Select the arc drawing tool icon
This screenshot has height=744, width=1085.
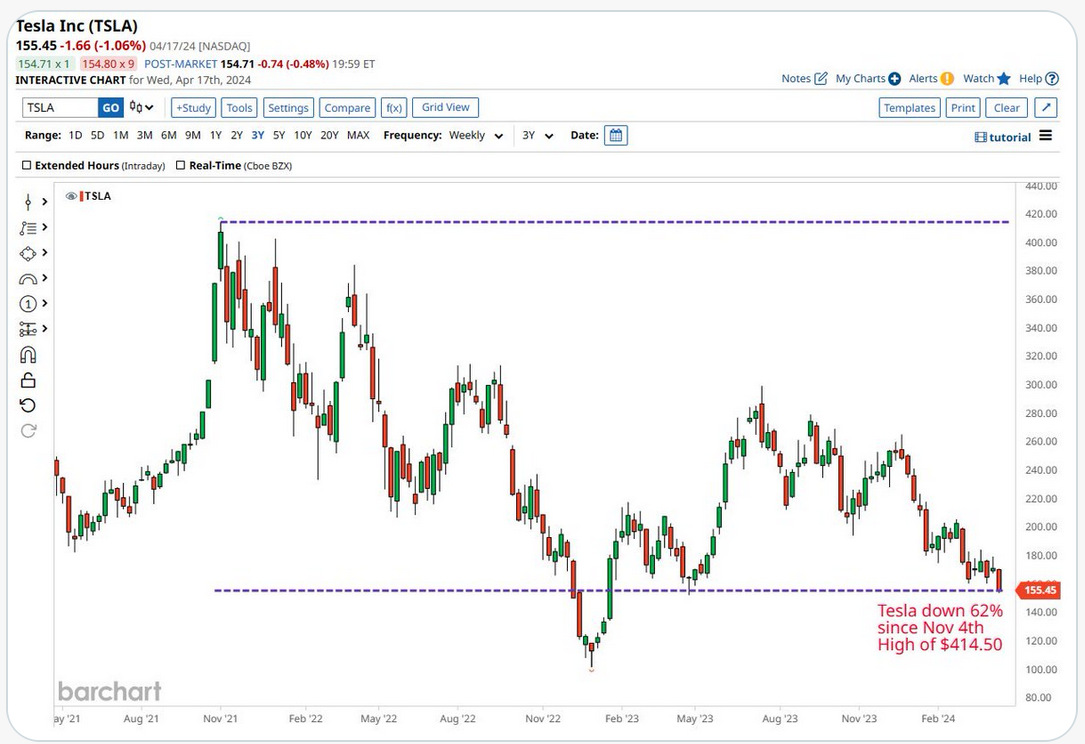(x=28, y=278)
